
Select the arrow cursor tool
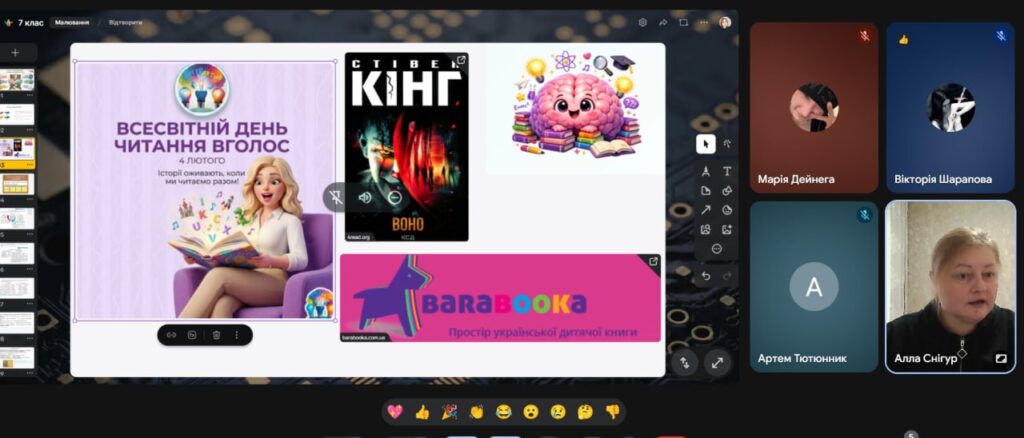click(x=705, y=144)
